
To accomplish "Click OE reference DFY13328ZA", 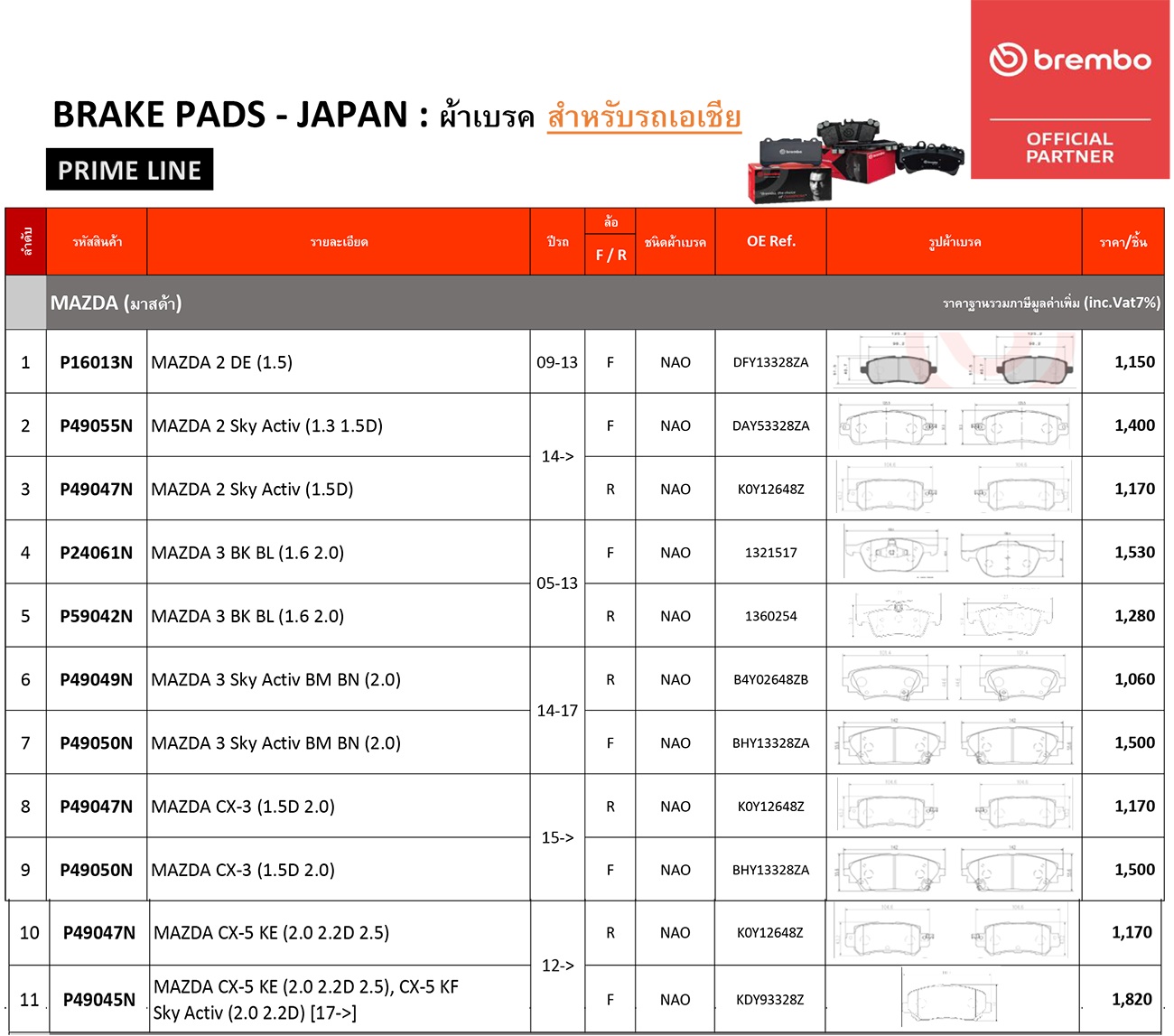I will tap(771, 362).
